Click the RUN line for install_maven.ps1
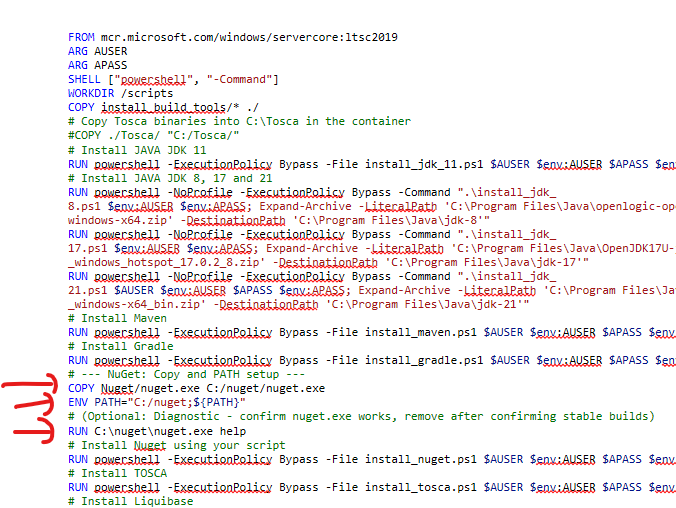The image size is (676, 508). pyautogui.click(x=372, y=332)
